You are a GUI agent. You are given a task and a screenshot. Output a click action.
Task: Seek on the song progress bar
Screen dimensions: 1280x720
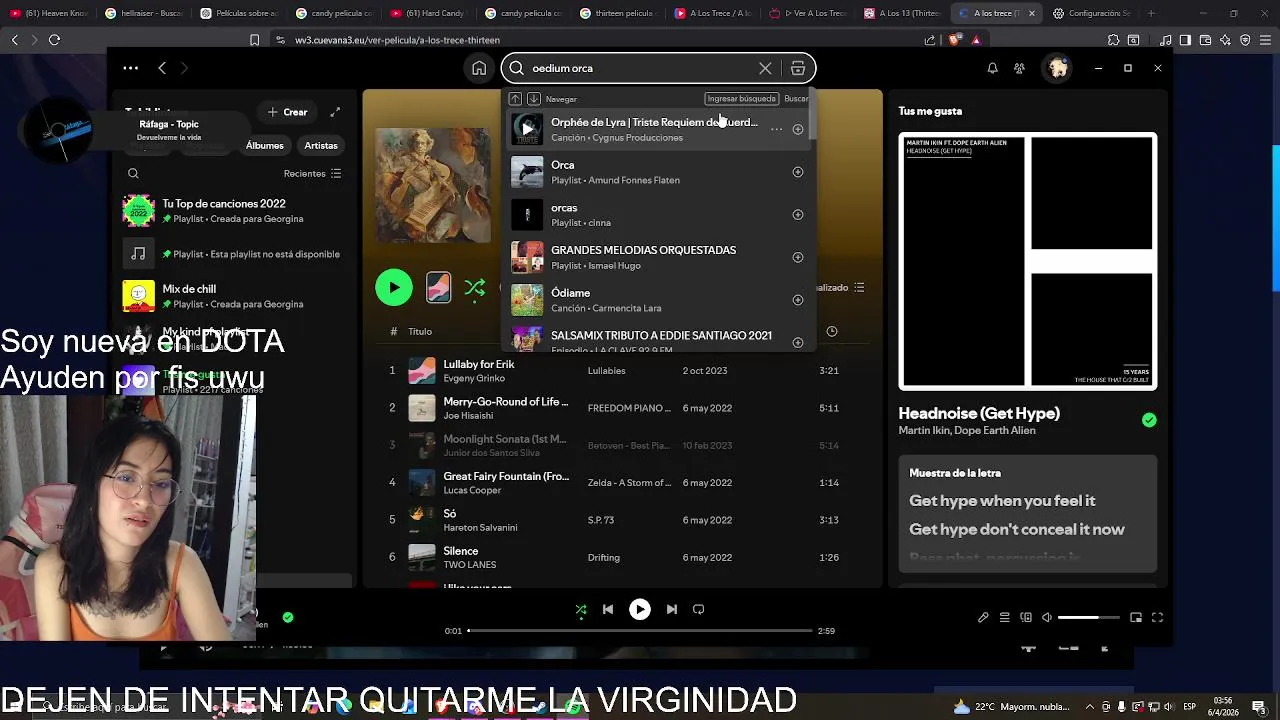click(x=640, y=631)
